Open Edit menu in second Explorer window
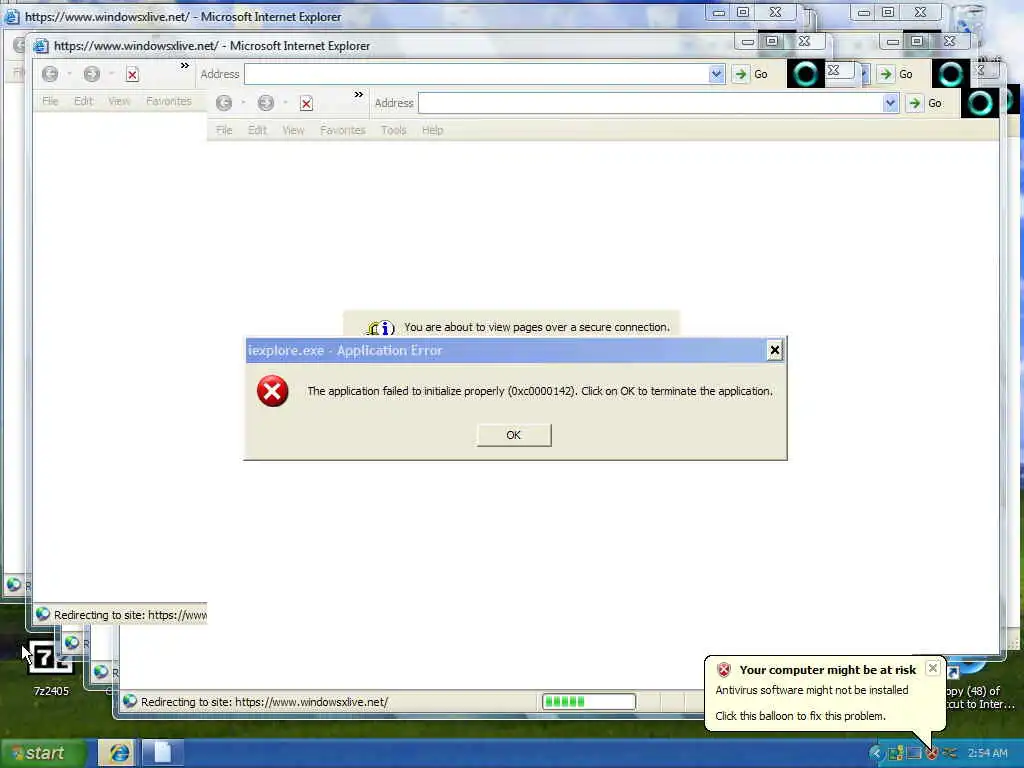The width and height of the screenshot is (1024, 768). [x=84, y=101]
